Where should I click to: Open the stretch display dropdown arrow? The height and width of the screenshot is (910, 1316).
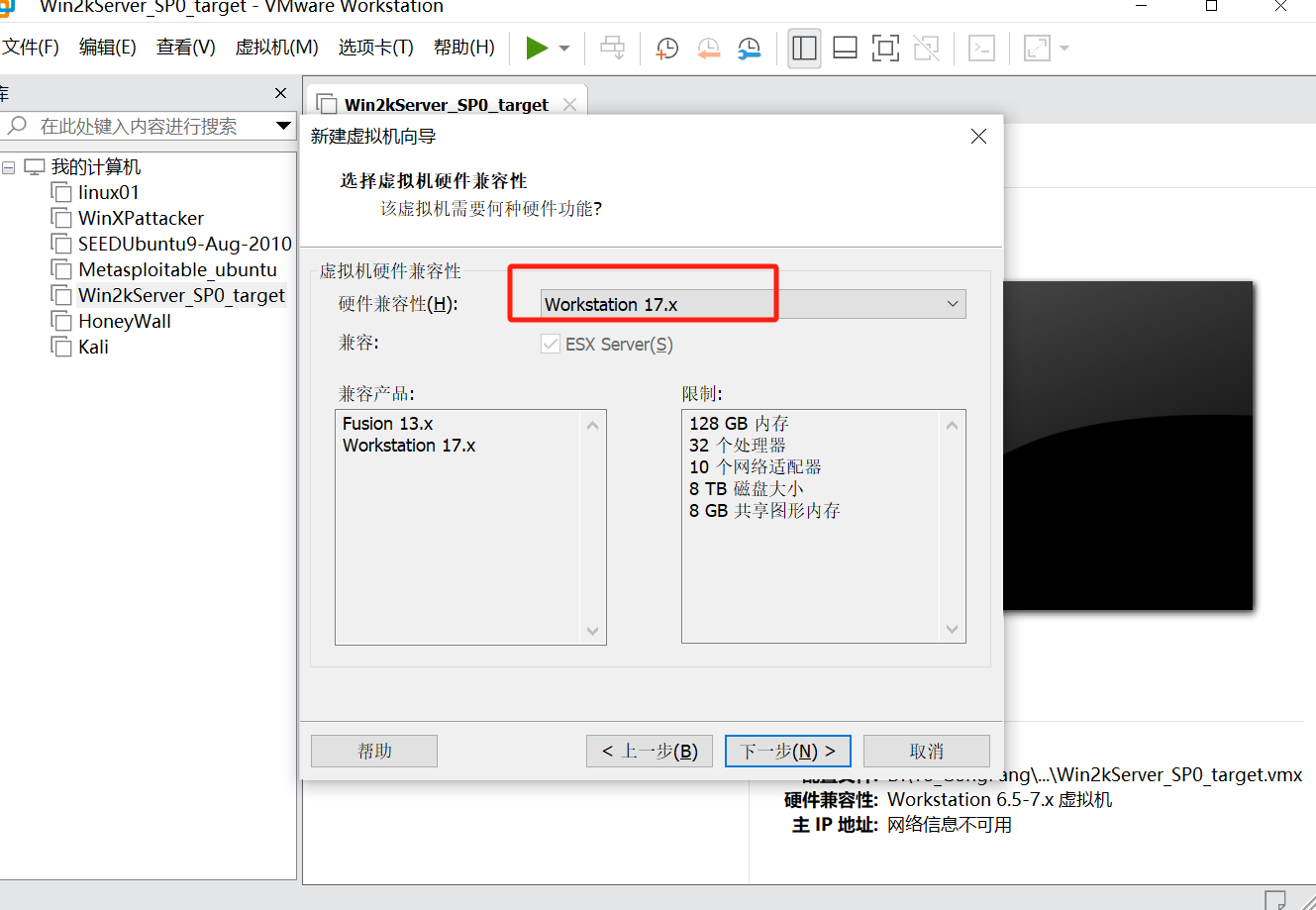pos(1064,48)
